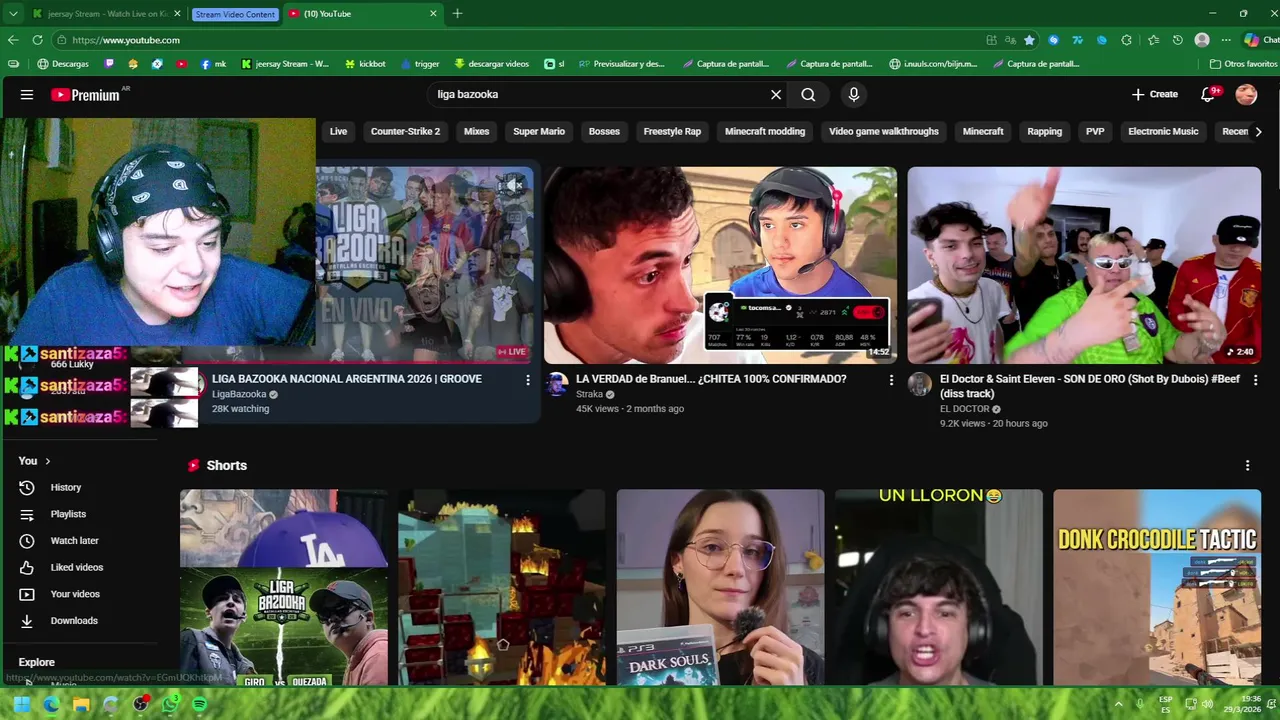This screenshot has width=1280, height=720.
Task: Select the Freestyle Rap chip
Action: 672,132
